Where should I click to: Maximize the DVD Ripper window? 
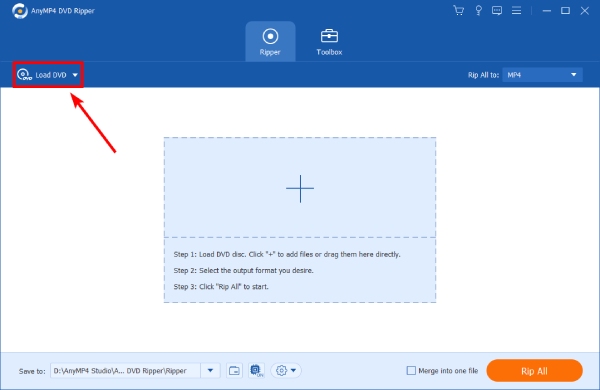pyautogui.click(x=565, y=11)
